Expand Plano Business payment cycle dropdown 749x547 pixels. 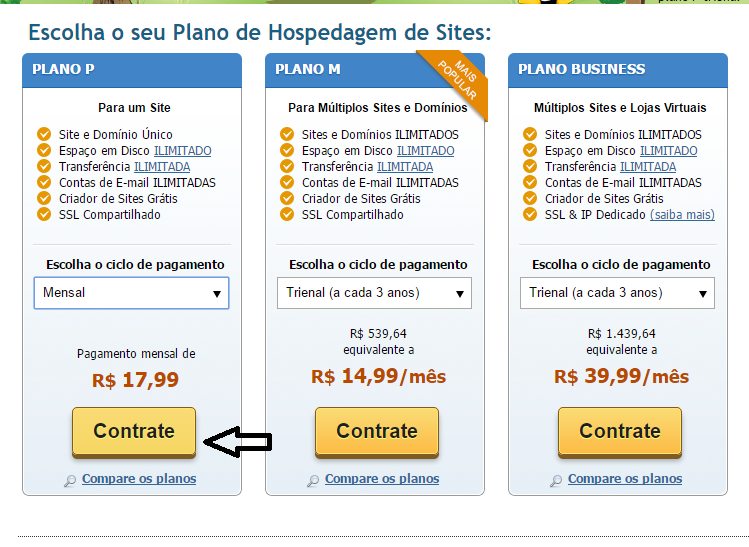[617, 293]
